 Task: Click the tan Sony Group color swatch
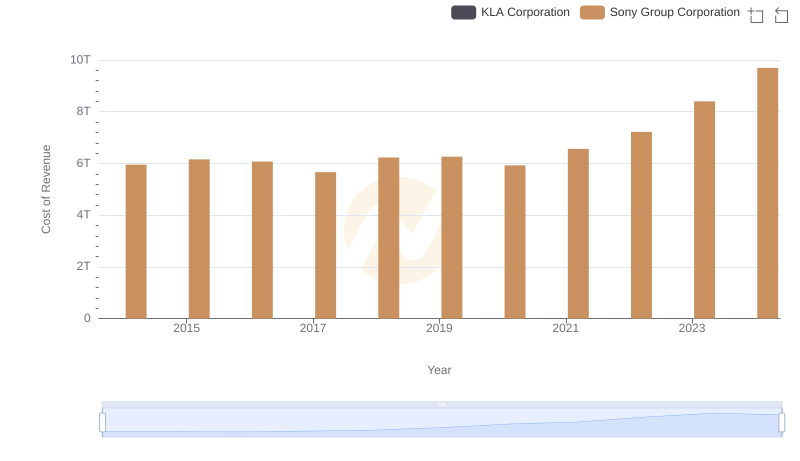pos(592,12)
